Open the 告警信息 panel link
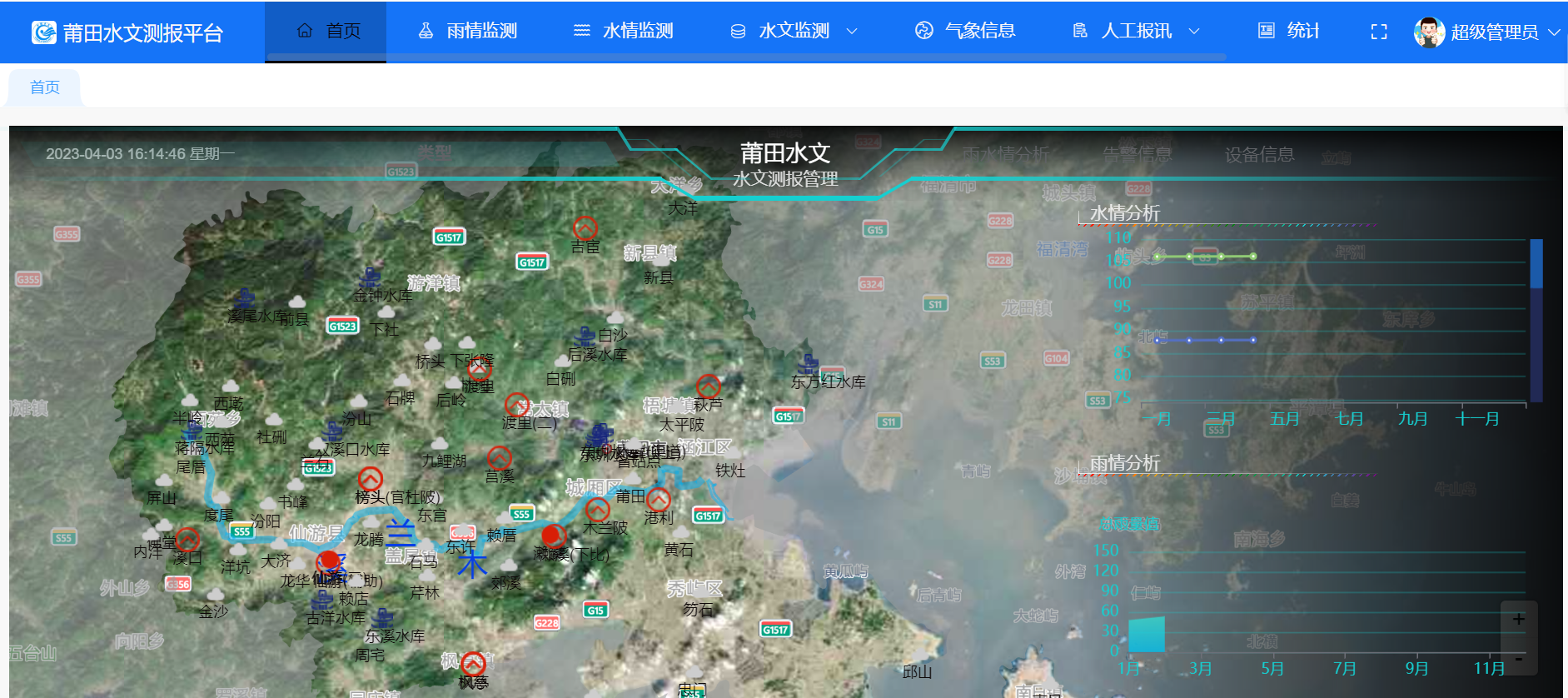This screenshot has width=1568, height=698. click(1137, 154)
